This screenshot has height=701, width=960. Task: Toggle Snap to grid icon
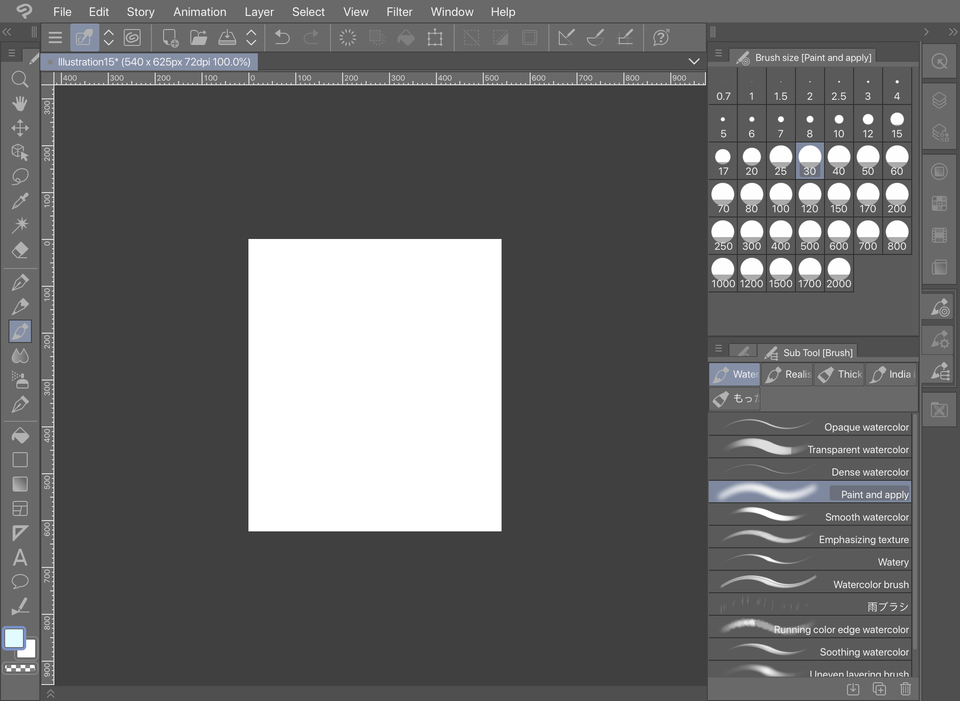(x=625, y=37)
